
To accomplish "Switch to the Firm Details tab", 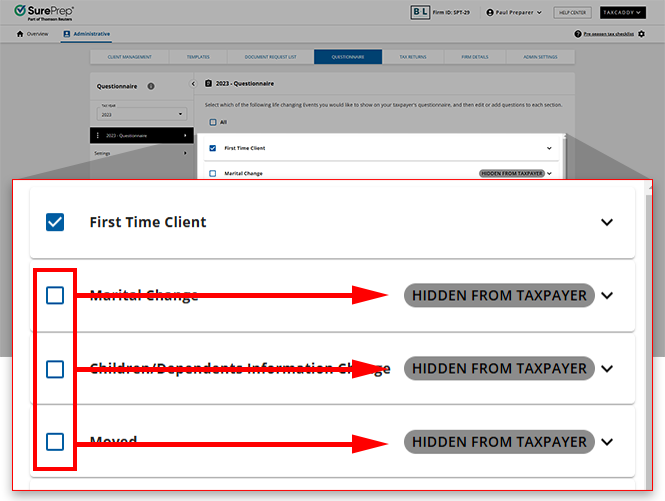I will pos(475,57).
